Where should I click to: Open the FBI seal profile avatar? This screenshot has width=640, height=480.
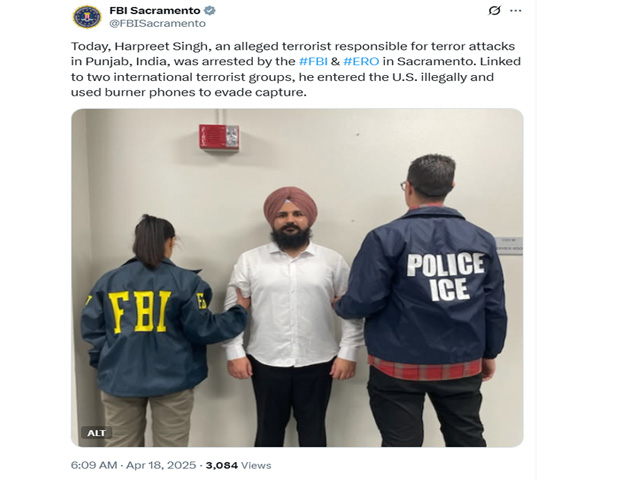(x=87, y=17)
